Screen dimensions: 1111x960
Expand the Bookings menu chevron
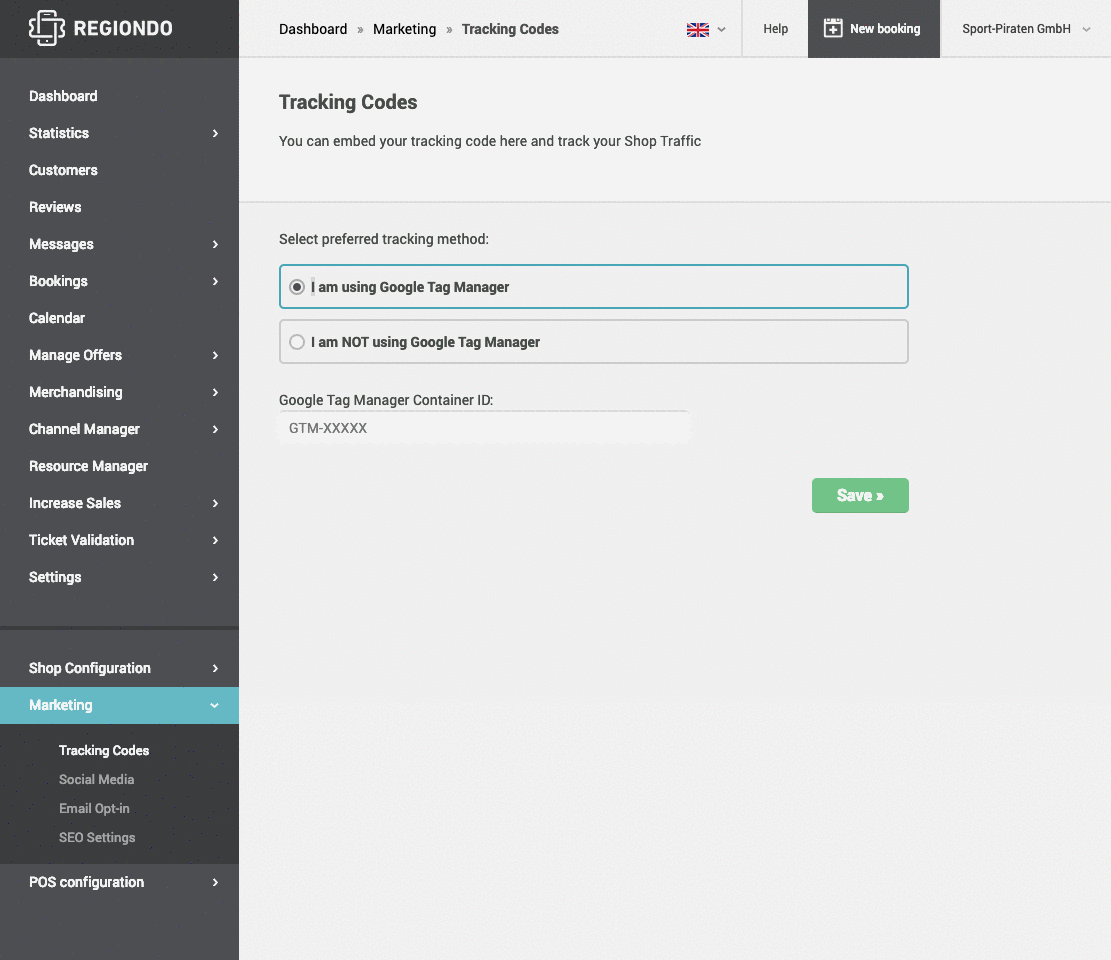click(x=215, y=281)
